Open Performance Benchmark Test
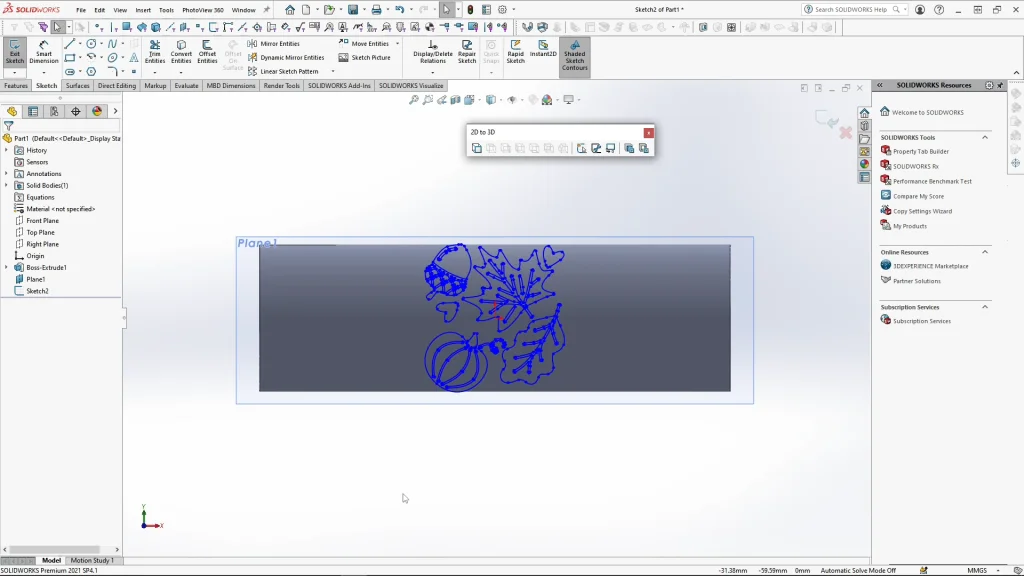The image size is (1024, 576). click(x=932, y=182)
